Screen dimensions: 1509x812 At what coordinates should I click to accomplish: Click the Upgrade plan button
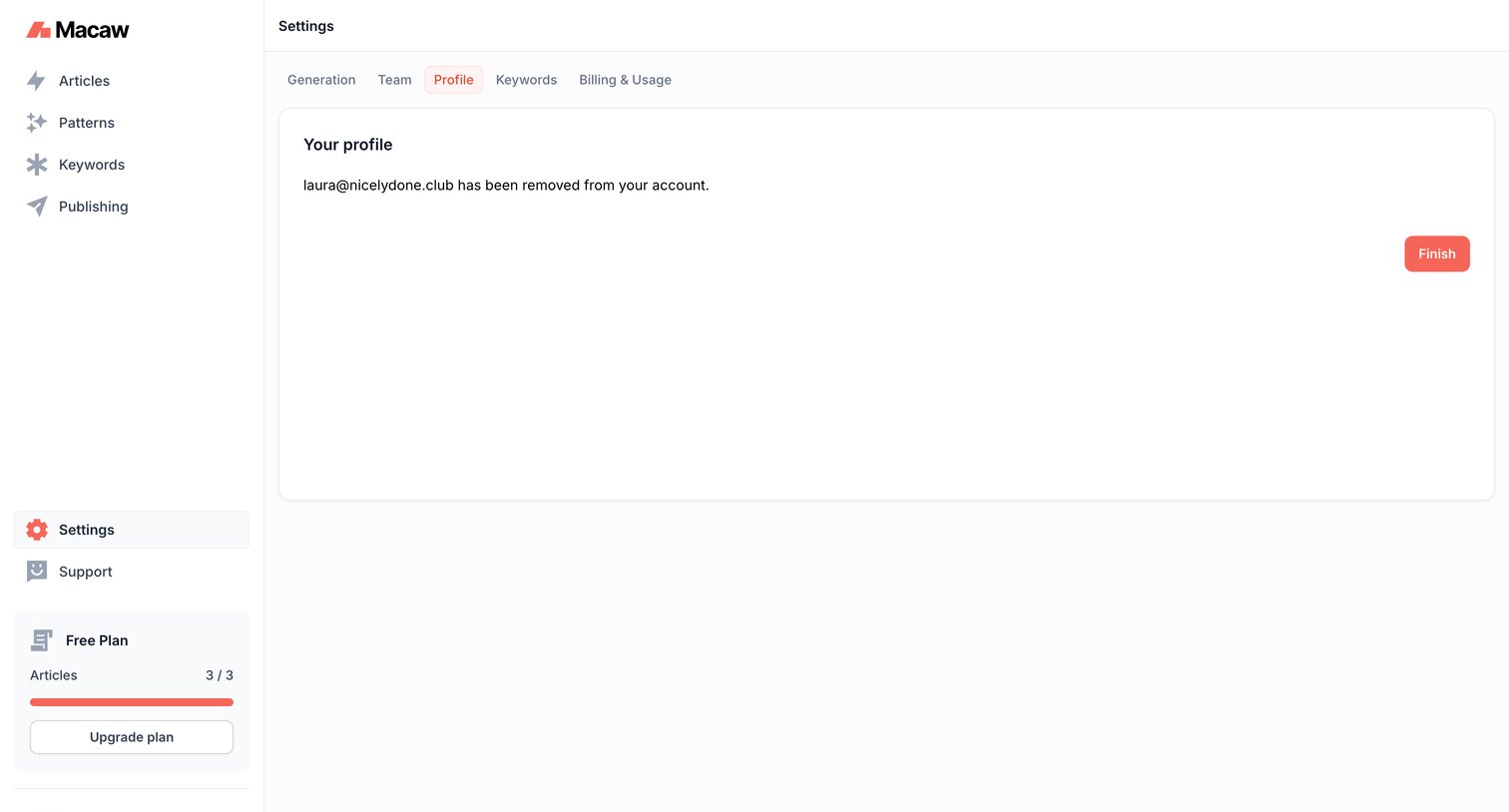coord(132,737)
